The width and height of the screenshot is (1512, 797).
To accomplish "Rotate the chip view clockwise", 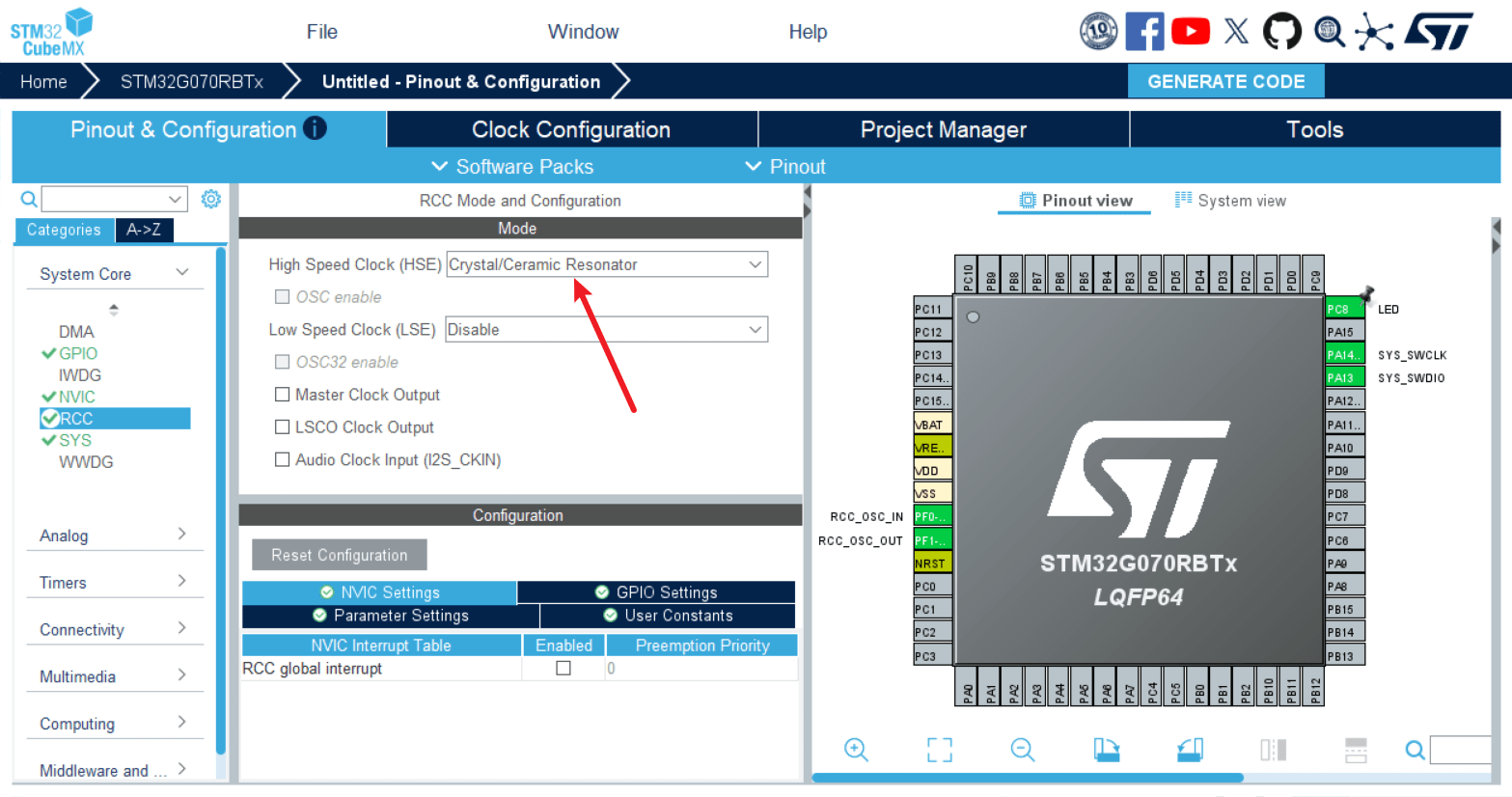I will (1106, 750).
